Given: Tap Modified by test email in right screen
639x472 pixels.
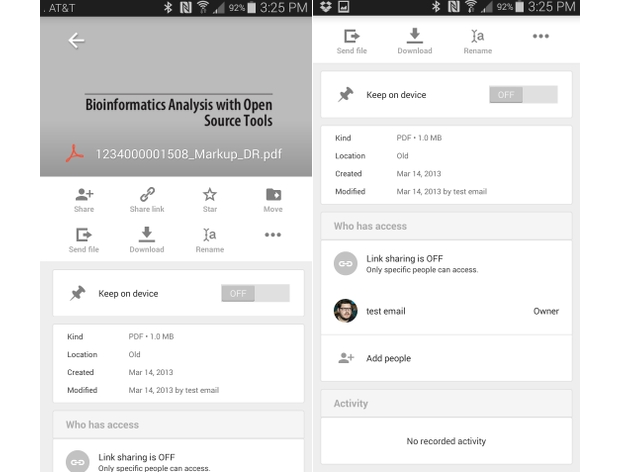Looking at the screenshot, I should (x=442, y=192).
